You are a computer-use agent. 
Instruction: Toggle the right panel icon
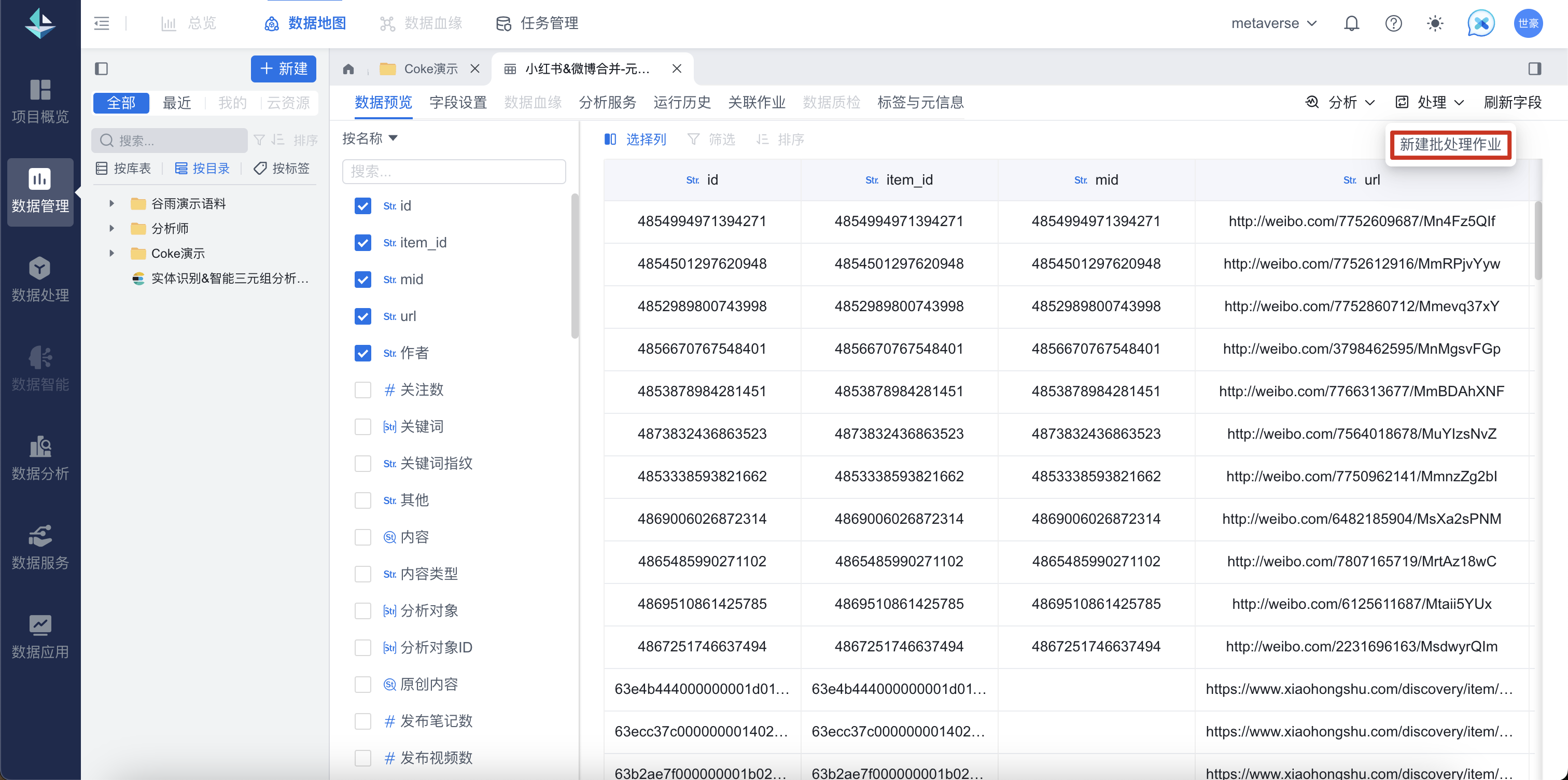pyautogui.click(x=1534, y=69)
